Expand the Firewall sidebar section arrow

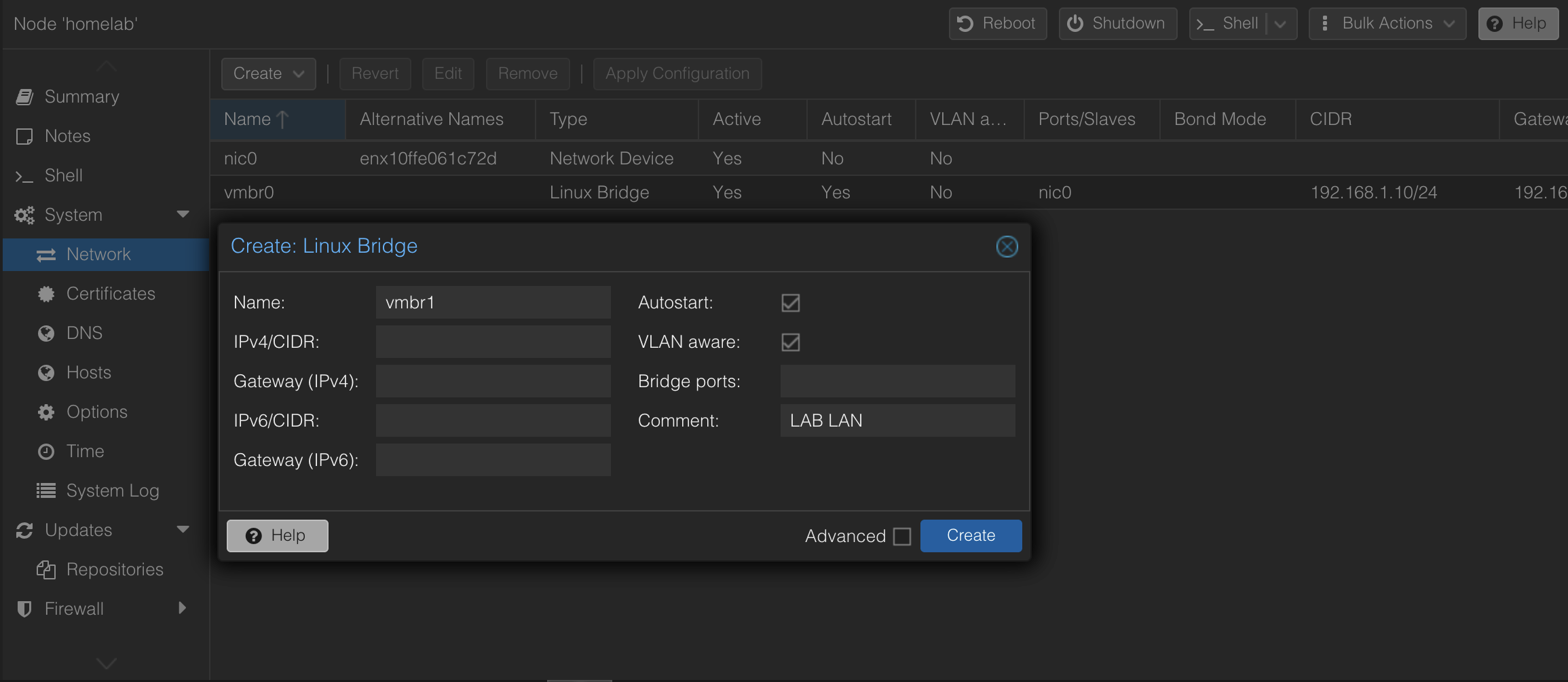click(182, 608)
